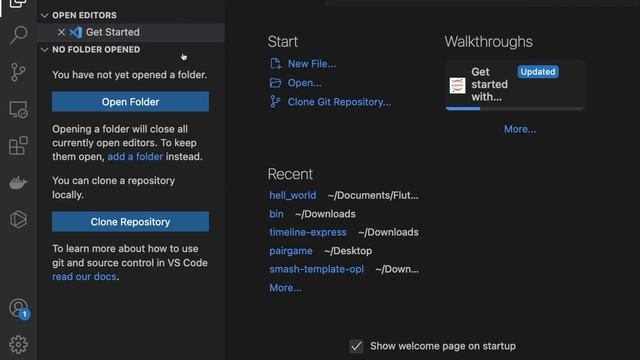
Task: Click the '~/Desktop' path text
Action: pos(348,251)
